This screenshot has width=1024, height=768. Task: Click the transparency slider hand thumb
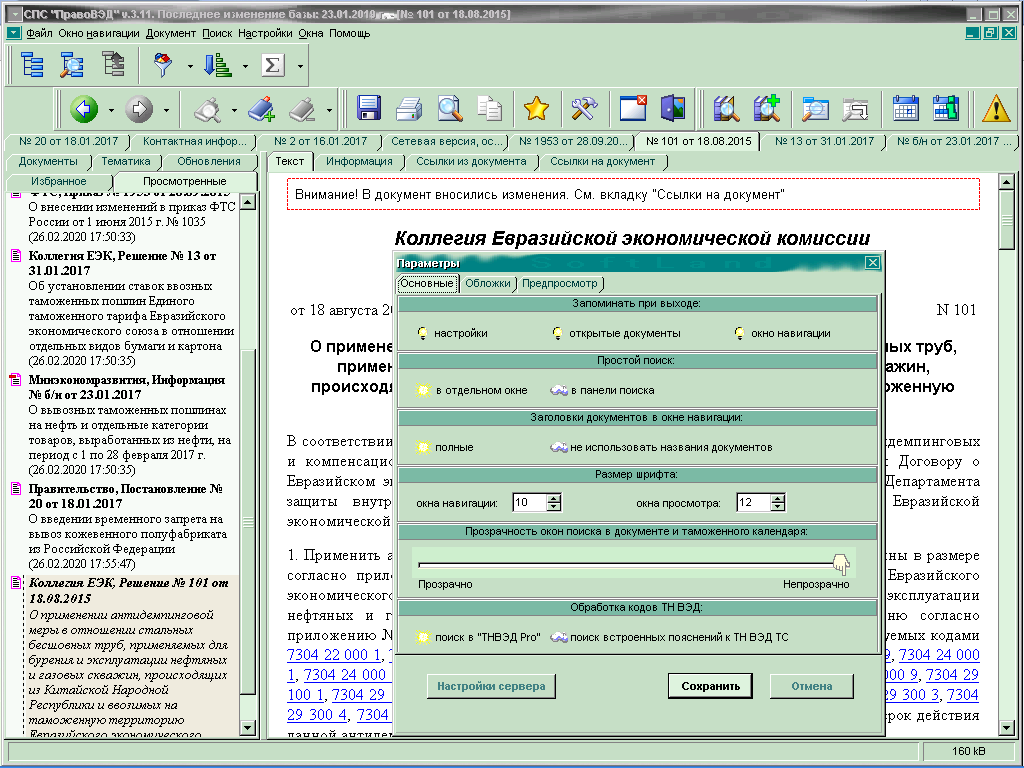click(x=840, y=564)
